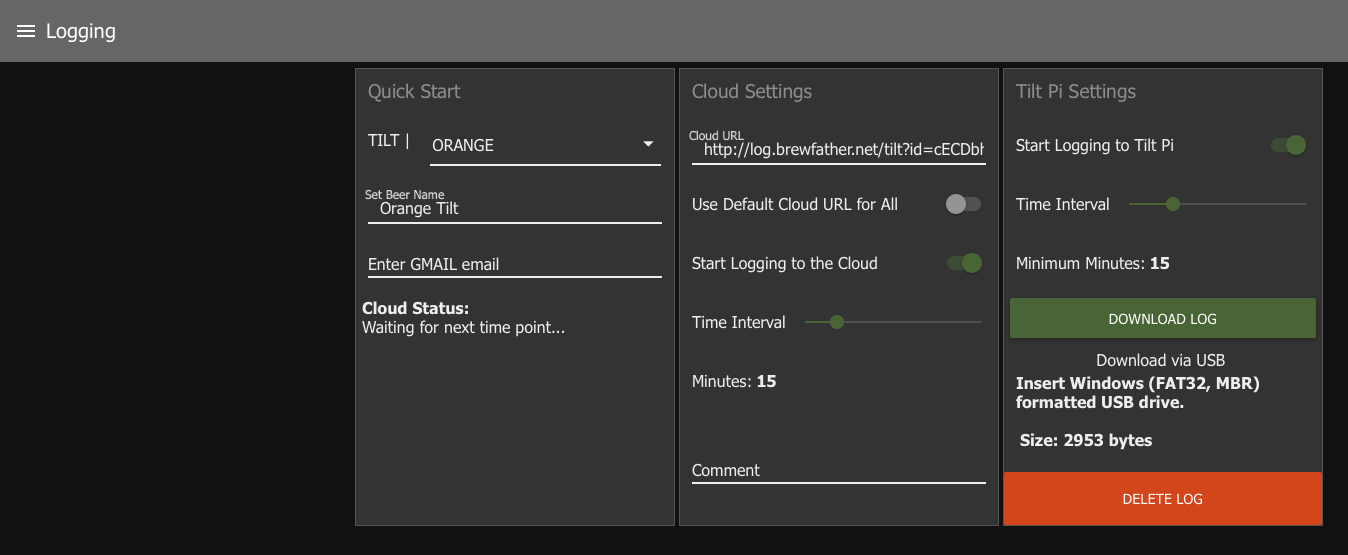Click the Cloud Status message text

tap(463, 327)
